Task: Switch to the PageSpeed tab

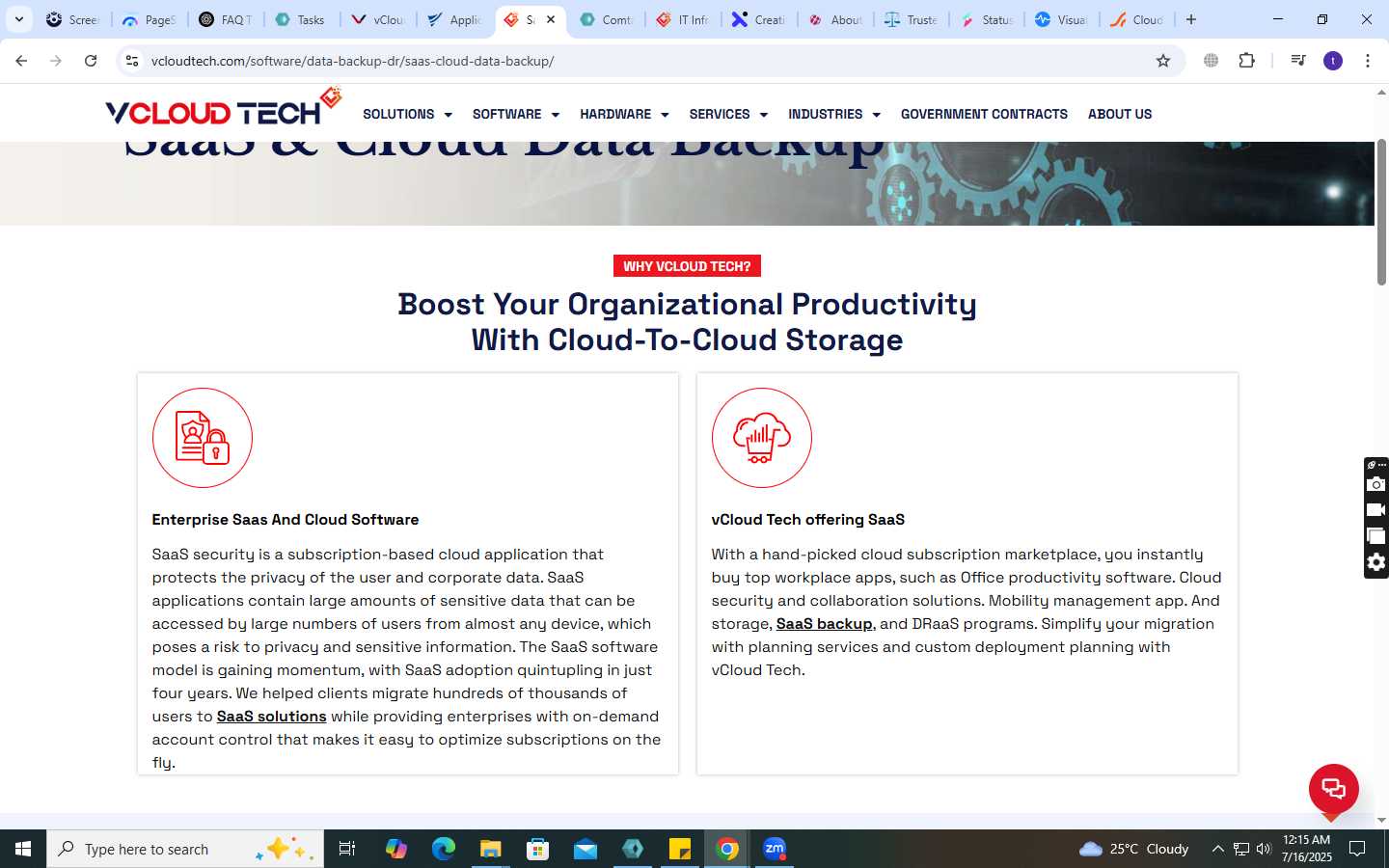Action: [x=150, y=19]
